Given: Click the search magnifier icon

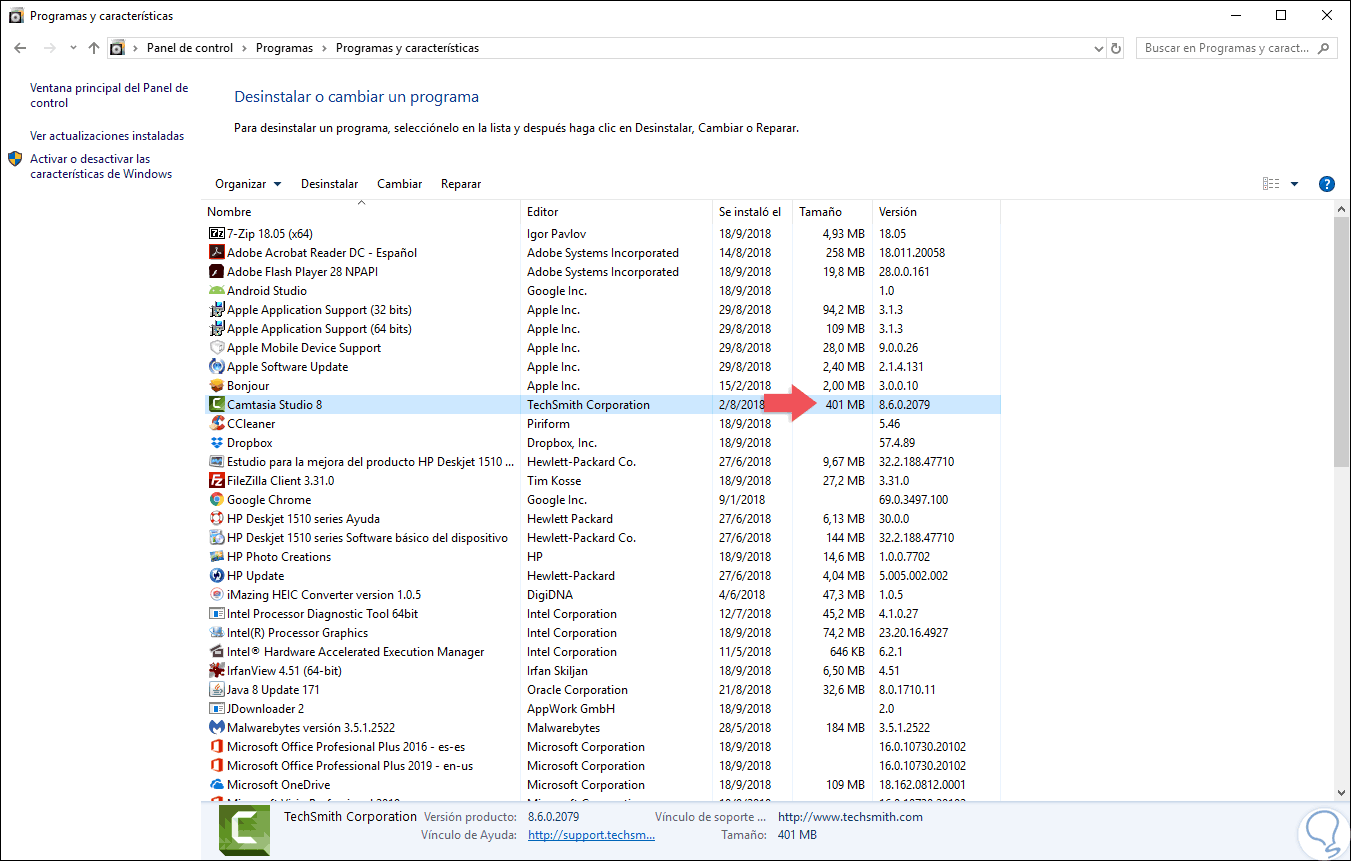Looking at the screenshot, I should 1324,48.
